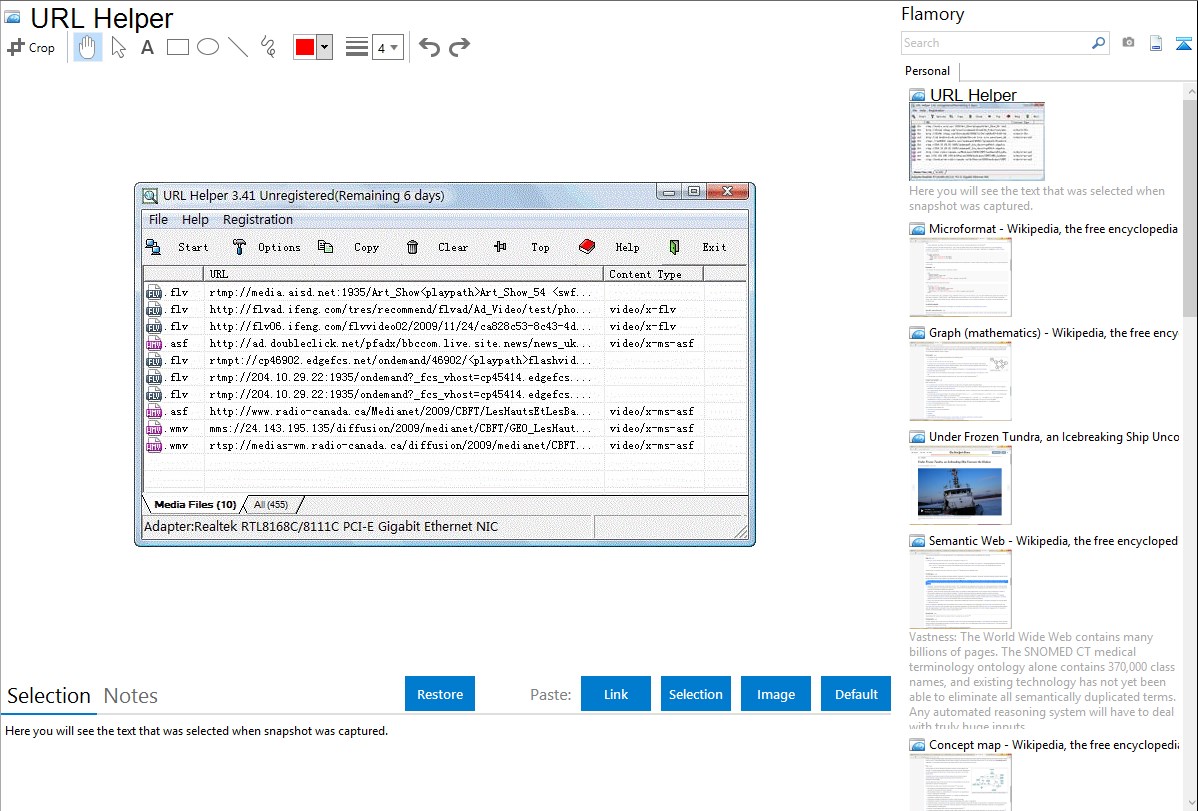This screenshot has width=1198, height=811.
Task: Paste as Link button
Action: [616, 694]
